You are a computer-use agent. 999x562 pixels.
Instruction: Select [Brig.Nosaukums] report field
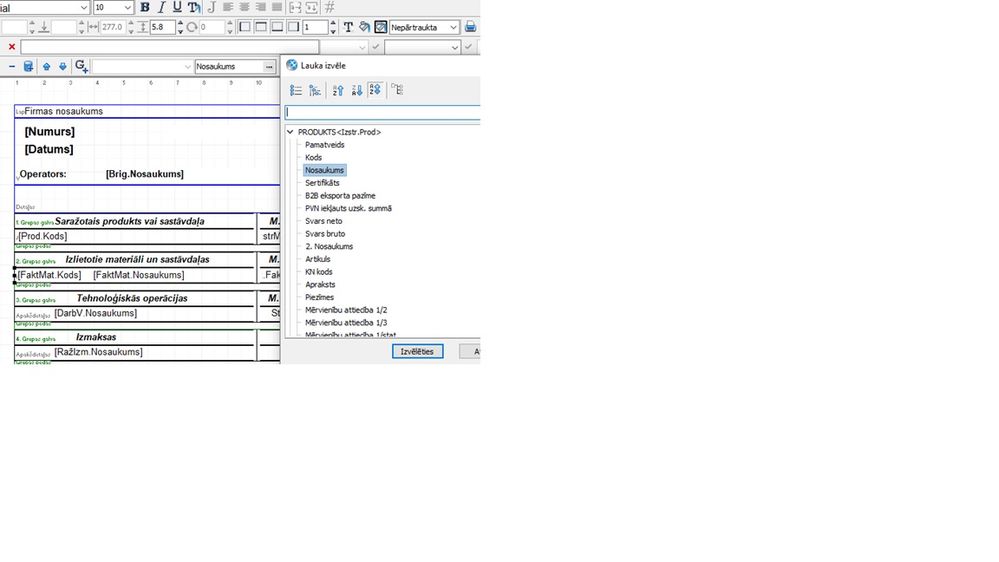pyautogui.click(x=145, y=174)
